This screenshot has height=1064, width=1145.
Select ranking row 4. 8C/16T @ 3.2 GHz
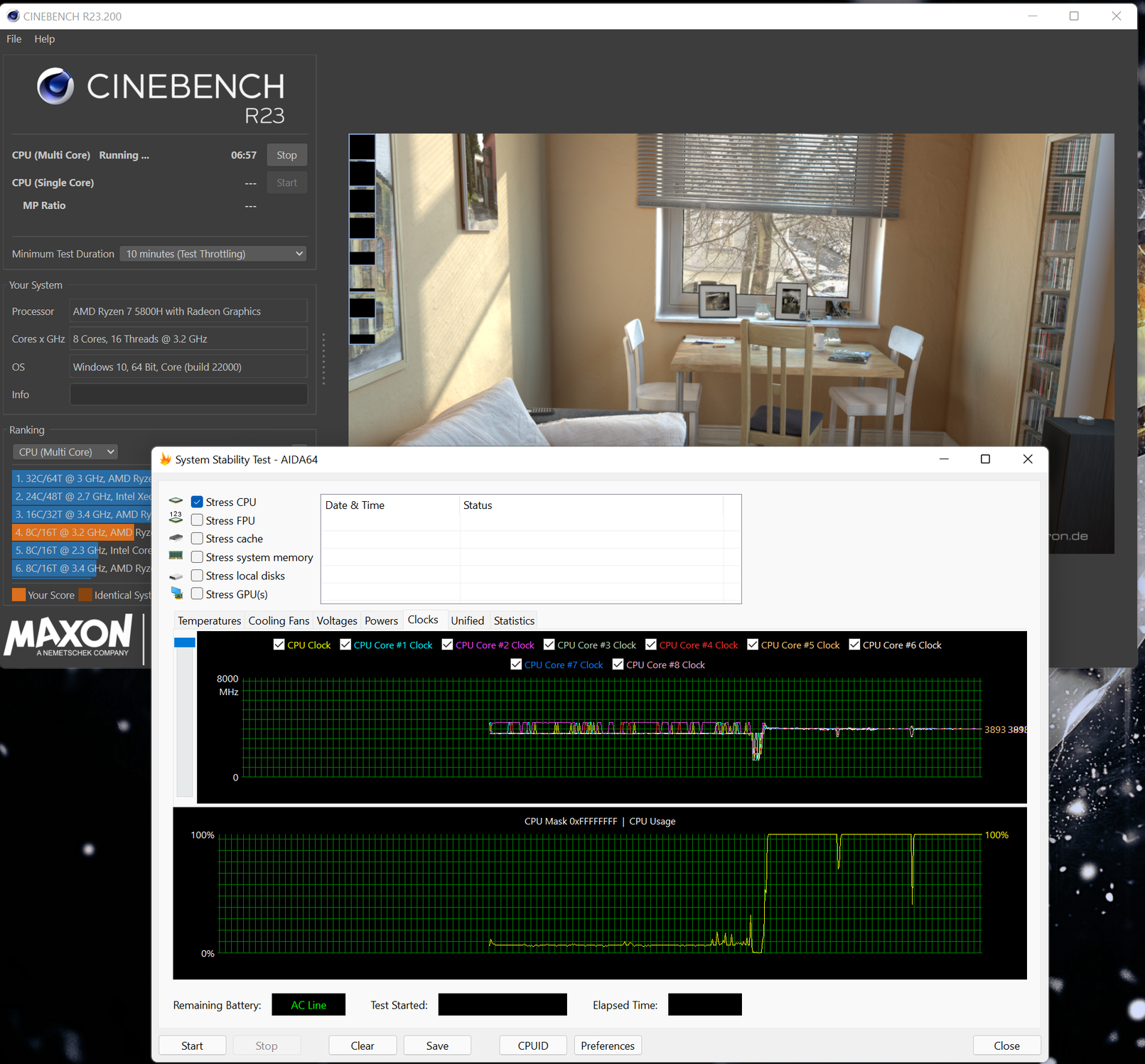82,532
